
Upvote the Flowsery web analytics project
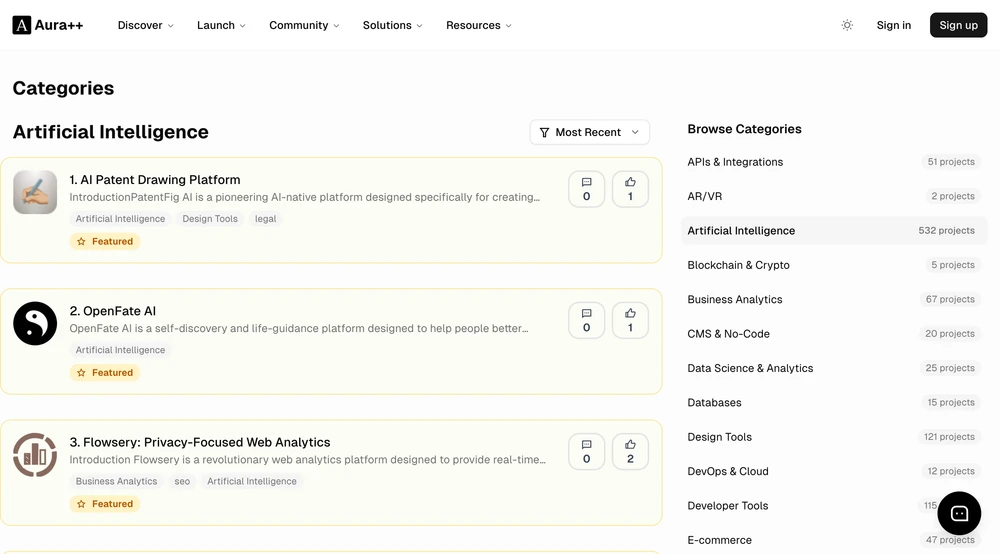(630, 451)
